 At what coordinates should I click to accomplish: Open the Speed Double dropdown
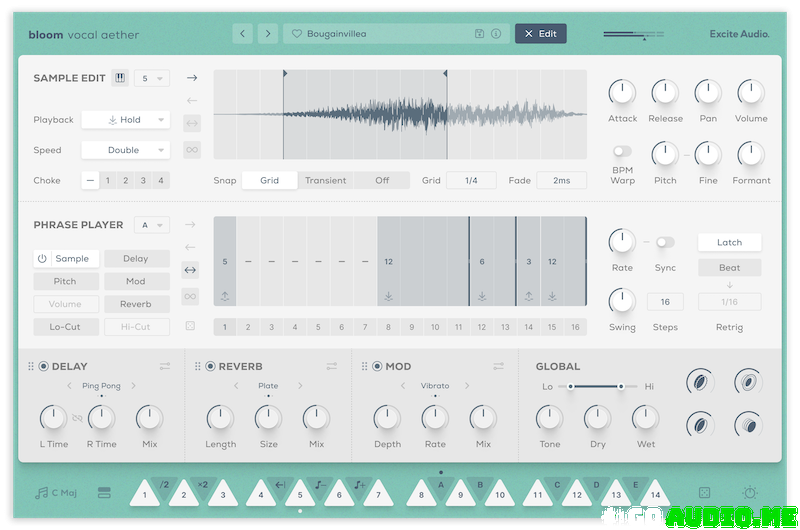pyautogui.click(x=126, y=150)
